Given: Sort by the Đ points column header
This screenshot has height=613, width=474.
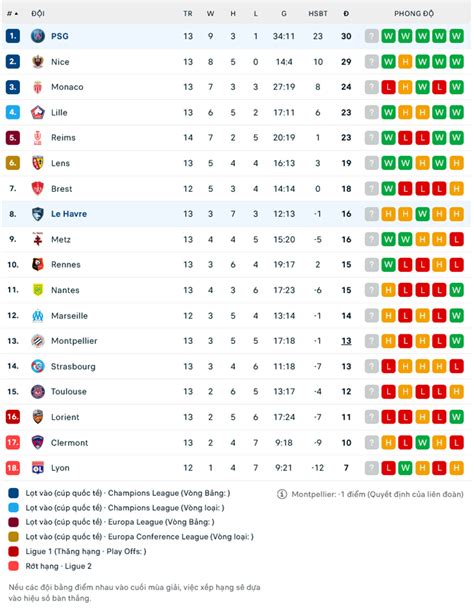Looking at the screenshot, I should pos(346,14).
